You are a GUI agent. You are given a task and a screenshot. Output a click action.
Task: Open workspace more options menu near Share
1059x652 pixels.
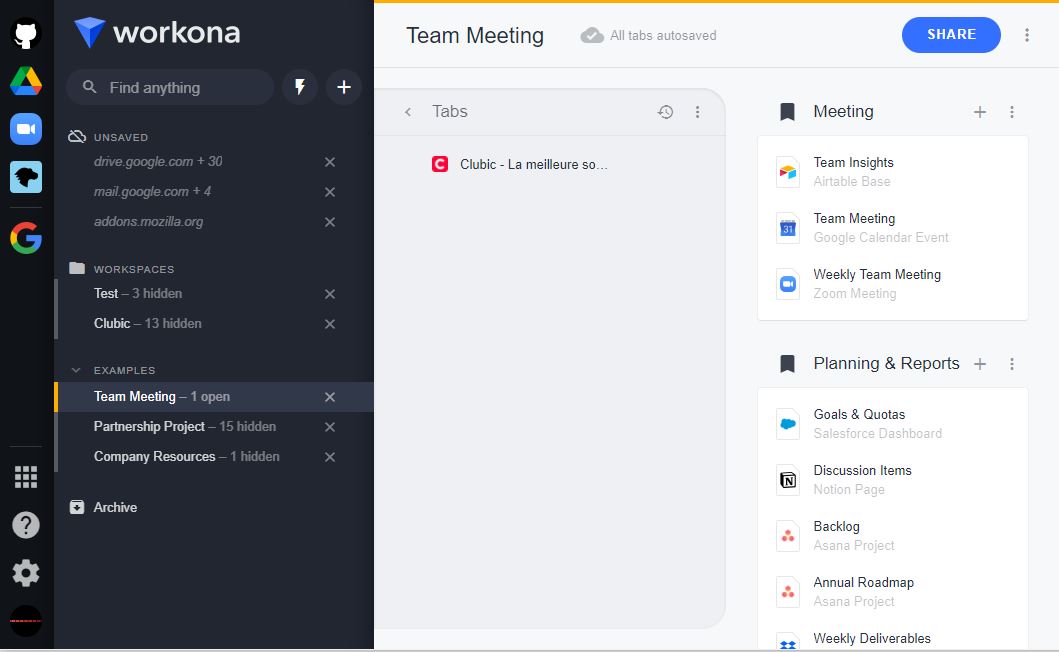coord(1027,35)
